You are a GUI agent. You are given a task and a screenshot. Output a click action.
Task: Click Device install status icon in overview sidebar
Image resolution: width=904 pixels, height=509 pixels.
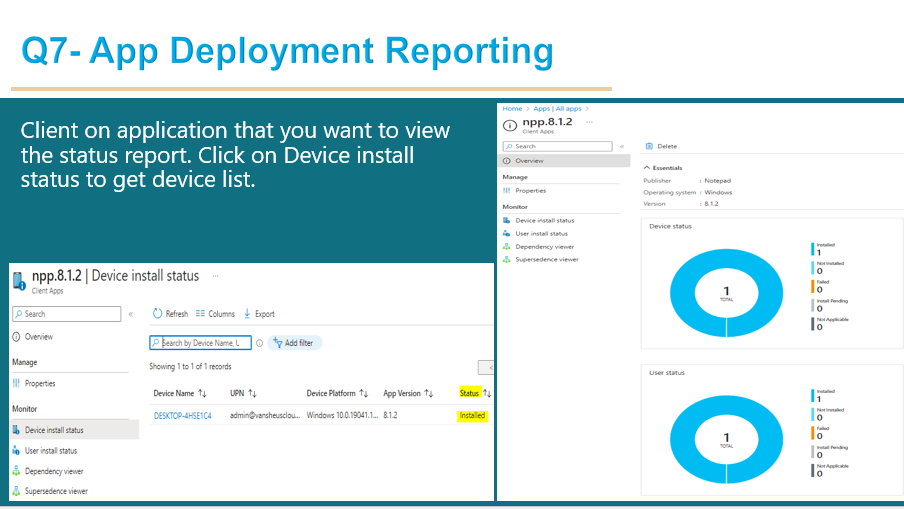point(506,220)
